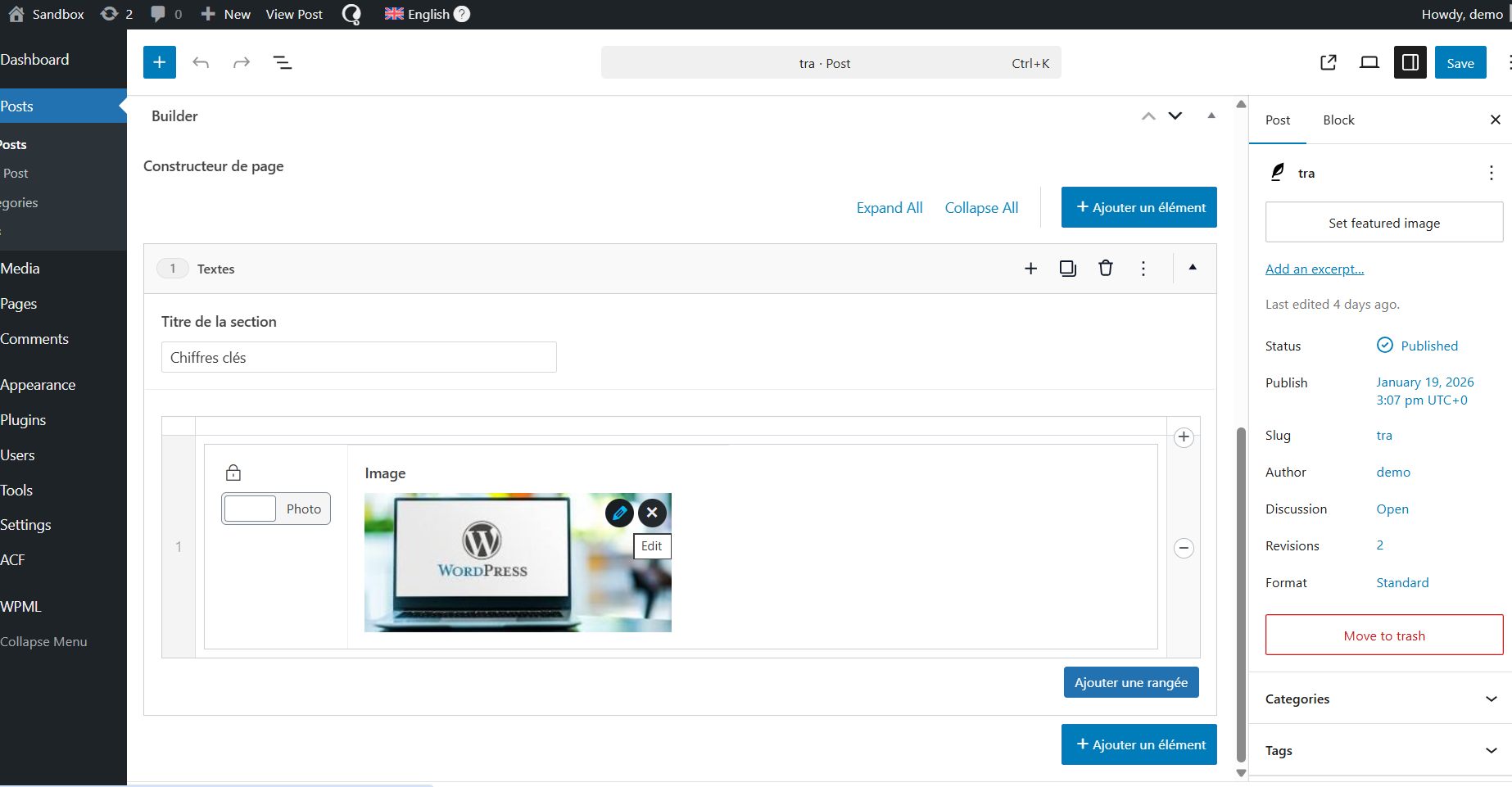Screen dimensions: 1512x787
Task: Remove the image with X icon
Action: coord(652,513)
